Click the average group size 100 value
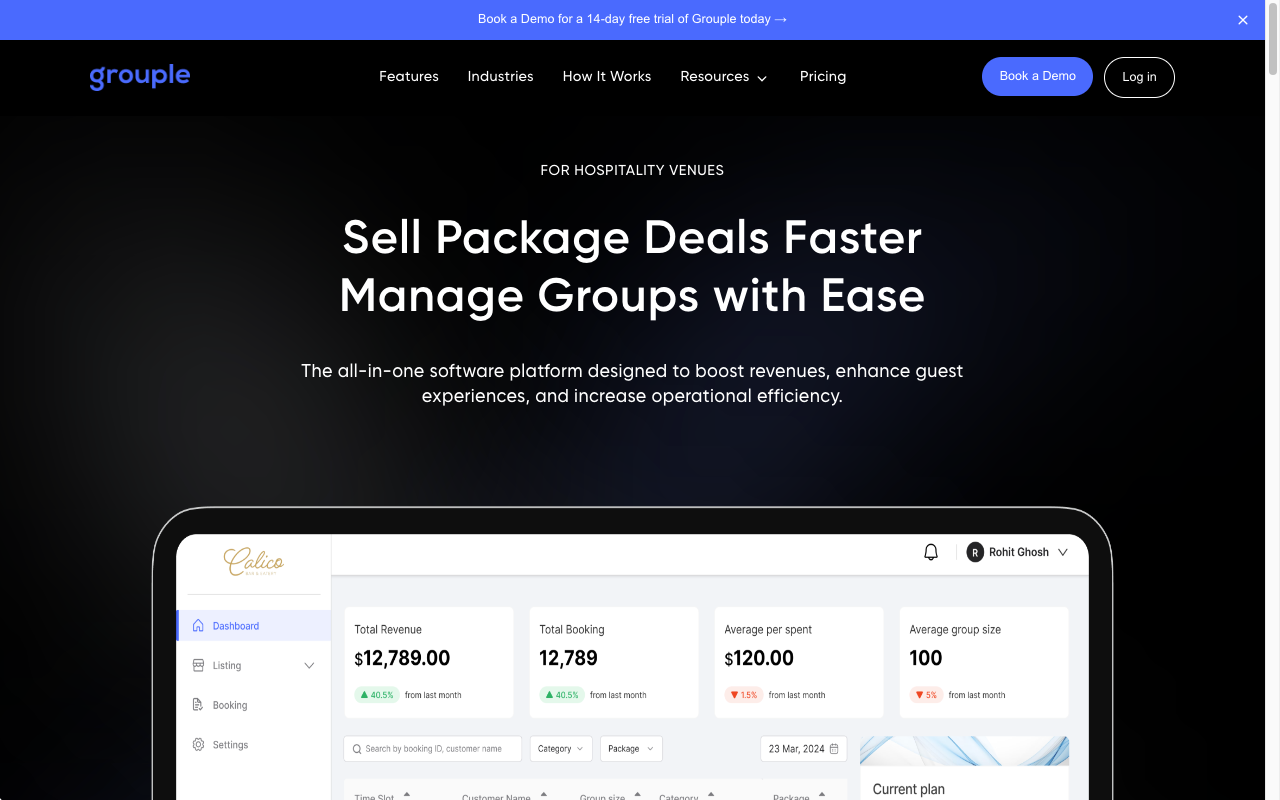Screen dimensions: 1280x800 (x=926, y=658)
